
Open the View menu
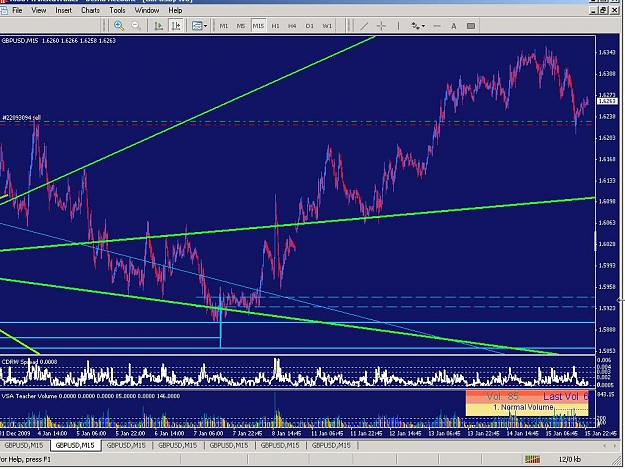tap(39, 10)
